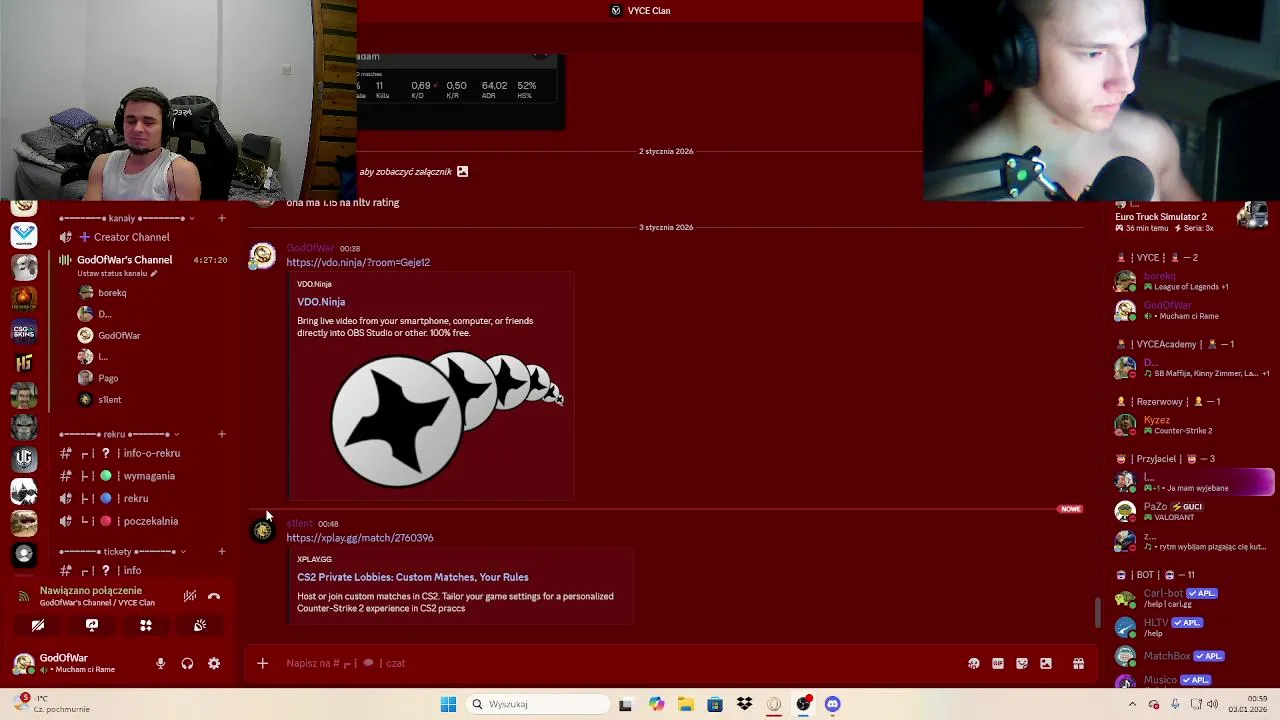Screen dimensions: 1280x720
Task: Add channel to kanały category
Action: 222,218
